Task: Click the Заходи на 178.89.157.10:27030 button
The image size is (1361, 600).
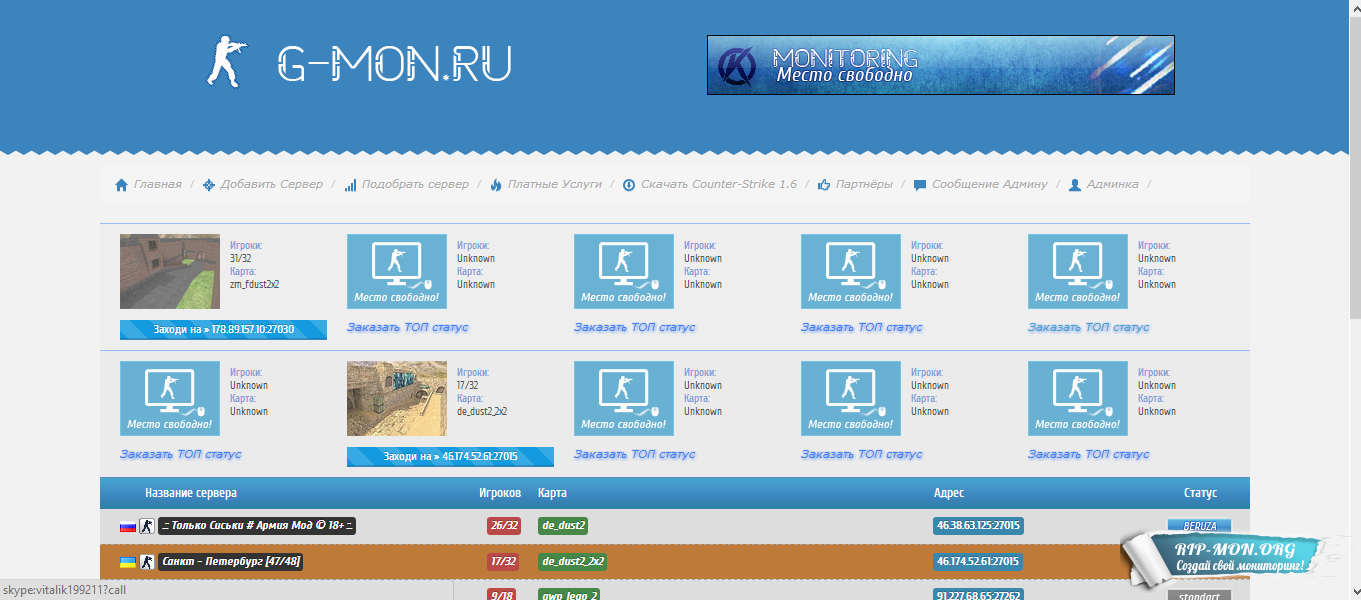Action: 223,330
